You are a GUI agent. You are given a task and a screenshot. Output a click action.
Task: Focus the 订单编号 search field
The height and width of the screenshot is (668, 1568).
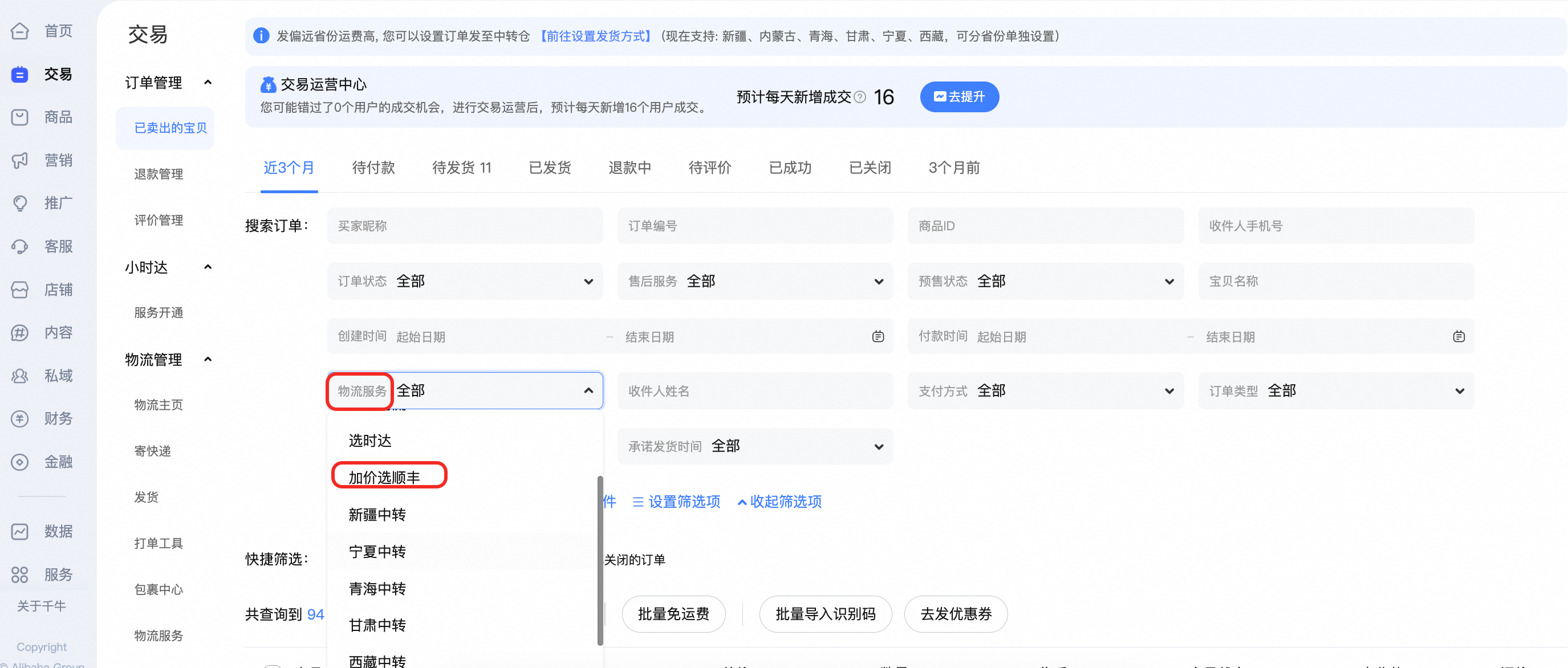755,226
